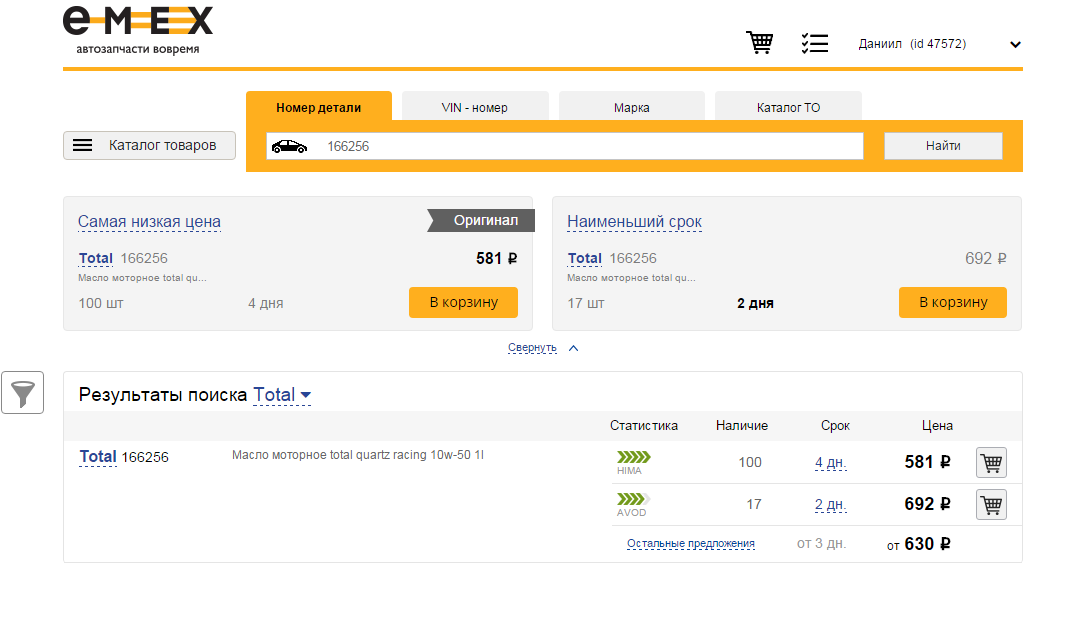Viewport: 1091px width, 630px height.
Task: Switch to the VIN - номер tab
Action: click(x=475, y=107)
